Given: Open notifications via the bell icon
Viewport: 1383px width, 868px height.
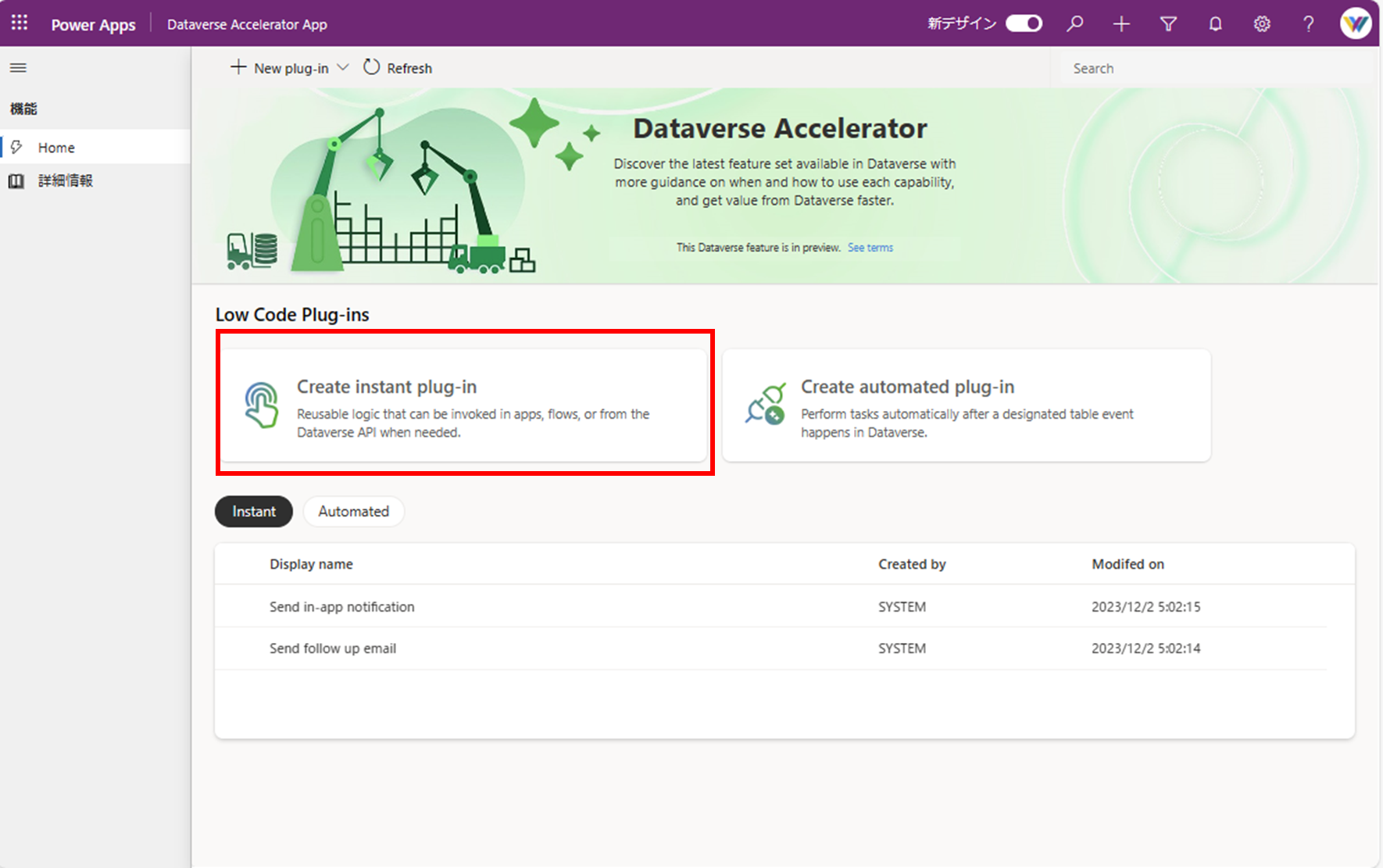Looking at the screenshot, I should pos(1215,23).
